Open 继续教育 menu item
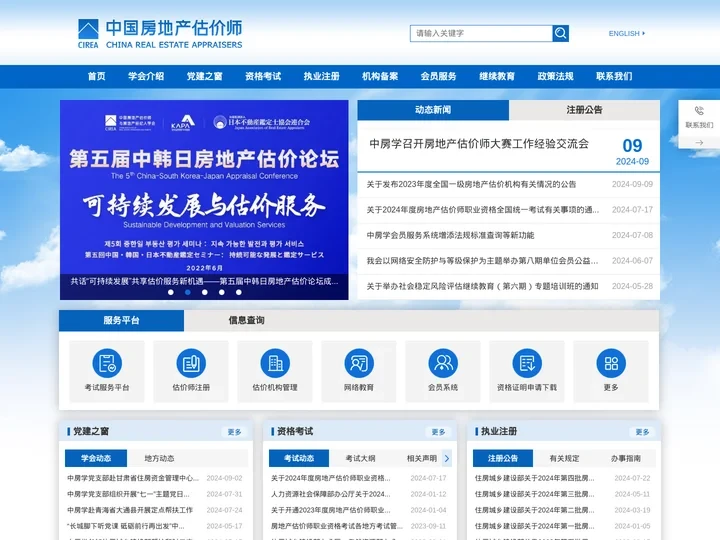720x540 pixels. coord(497,76)
